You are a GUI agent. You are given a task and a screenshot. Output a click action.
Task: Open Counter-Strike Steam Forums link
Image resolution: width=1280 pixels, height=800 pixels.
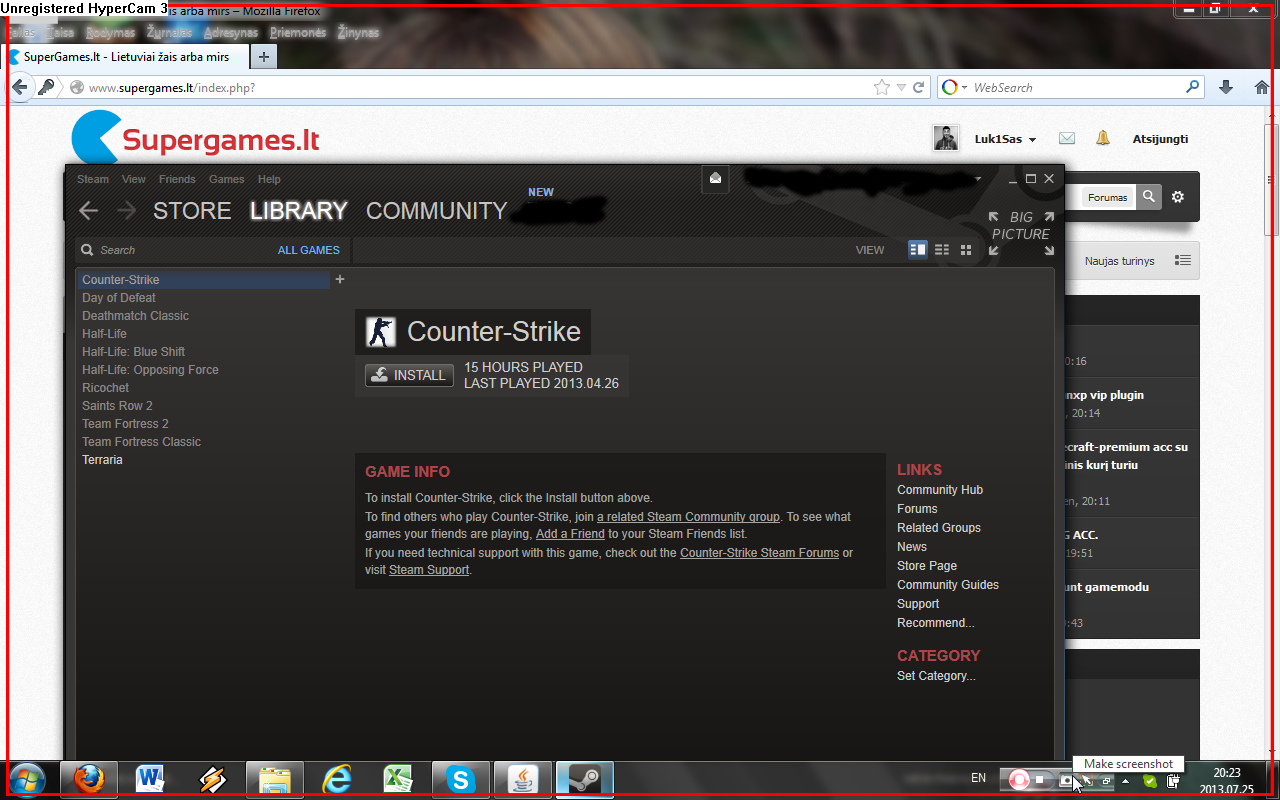pos(759,553)
